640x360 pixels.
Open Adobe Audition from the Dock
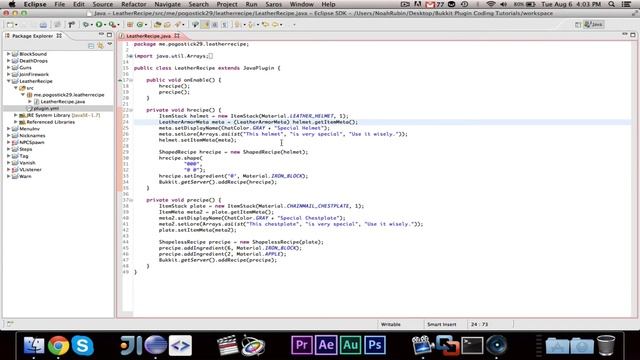350,345
